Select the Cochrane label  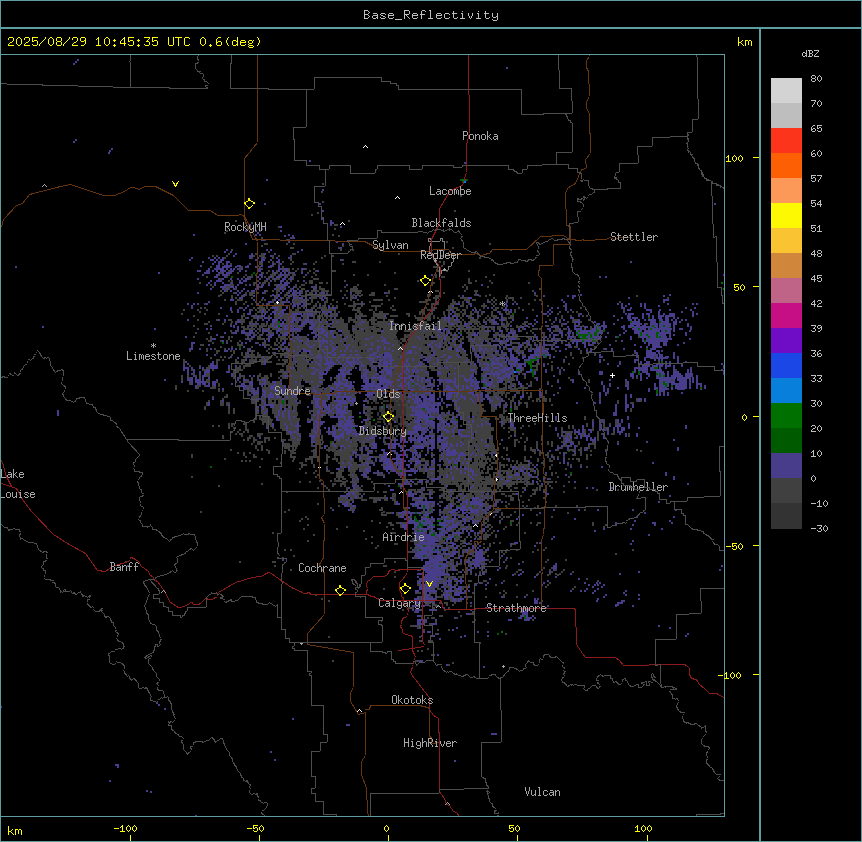pyautogui.click(x=322, y=568)
